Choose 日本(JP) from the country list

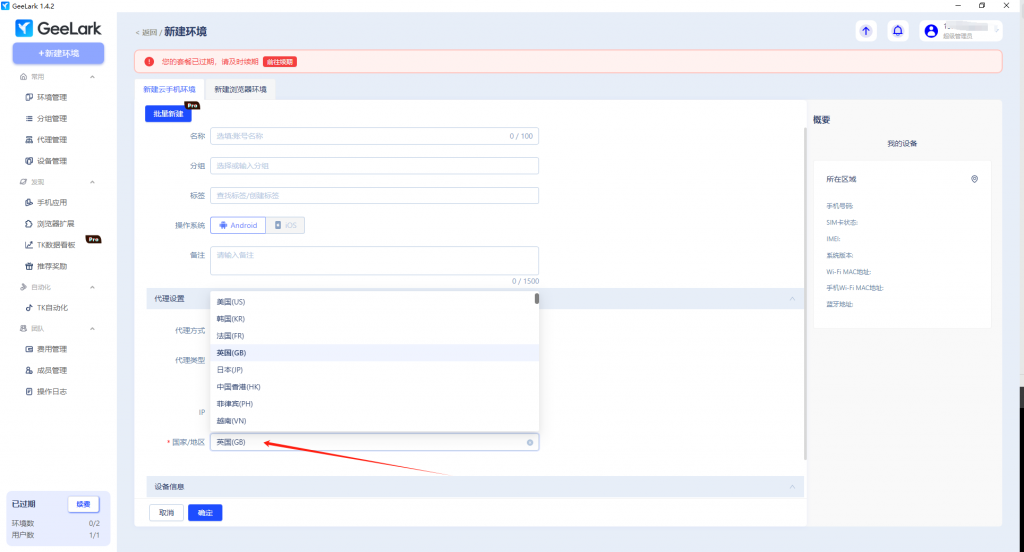(x=230, y=370)
